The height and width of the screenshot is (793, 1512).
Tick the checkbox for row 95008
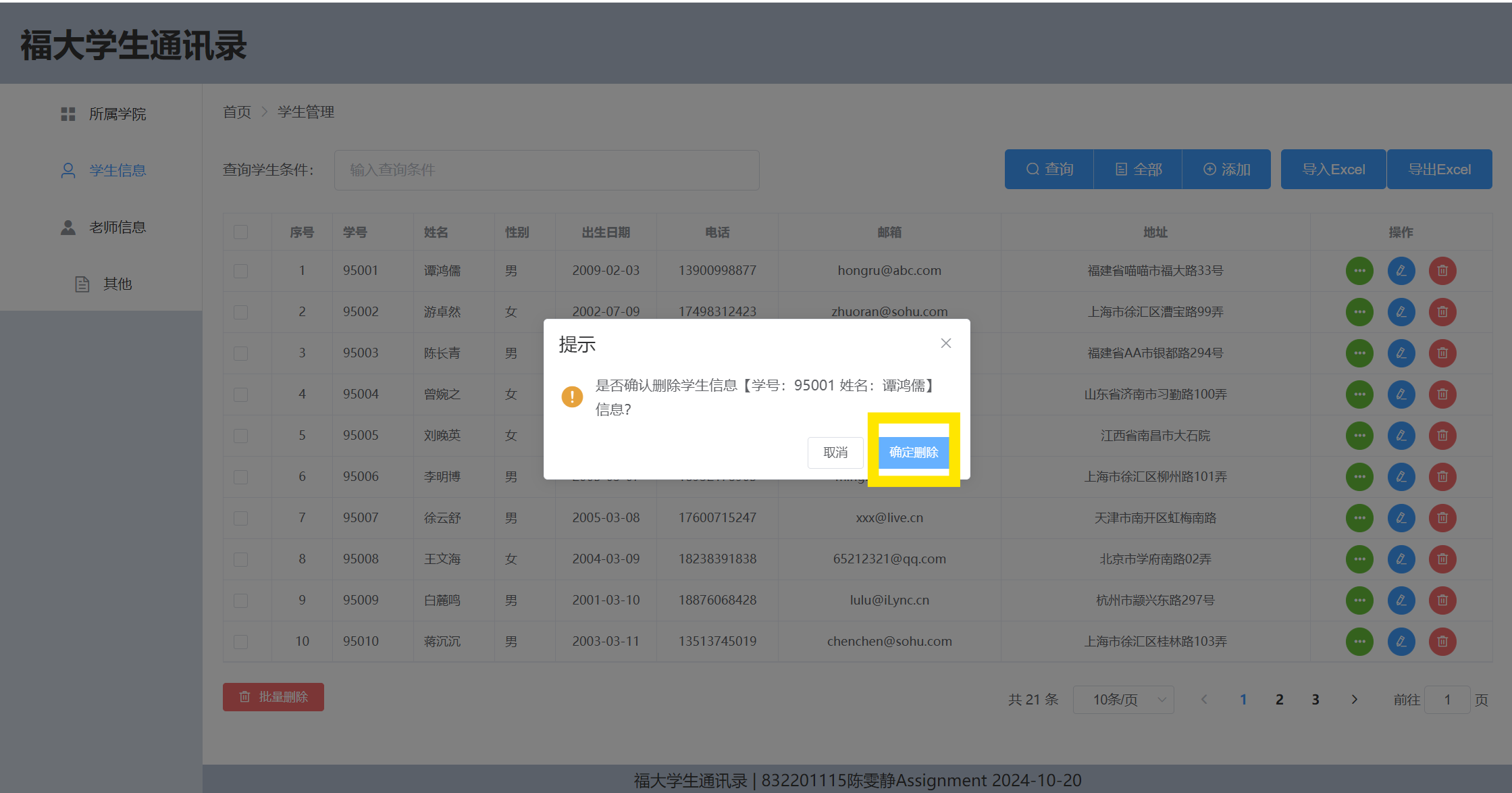tap(240, 559)
